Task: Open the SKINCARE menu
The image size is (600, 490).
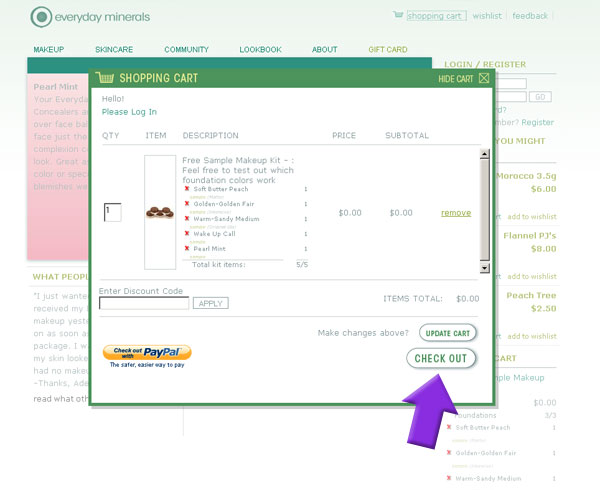Action: coord(114,49)
